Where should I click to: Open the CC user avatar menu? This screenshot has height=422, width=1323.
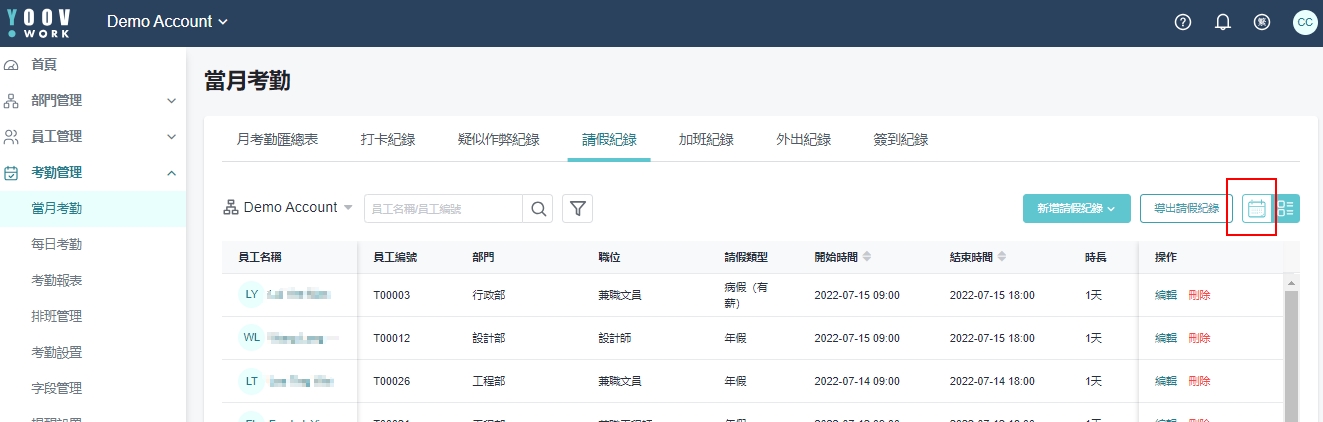click(x=1304, y=22)
